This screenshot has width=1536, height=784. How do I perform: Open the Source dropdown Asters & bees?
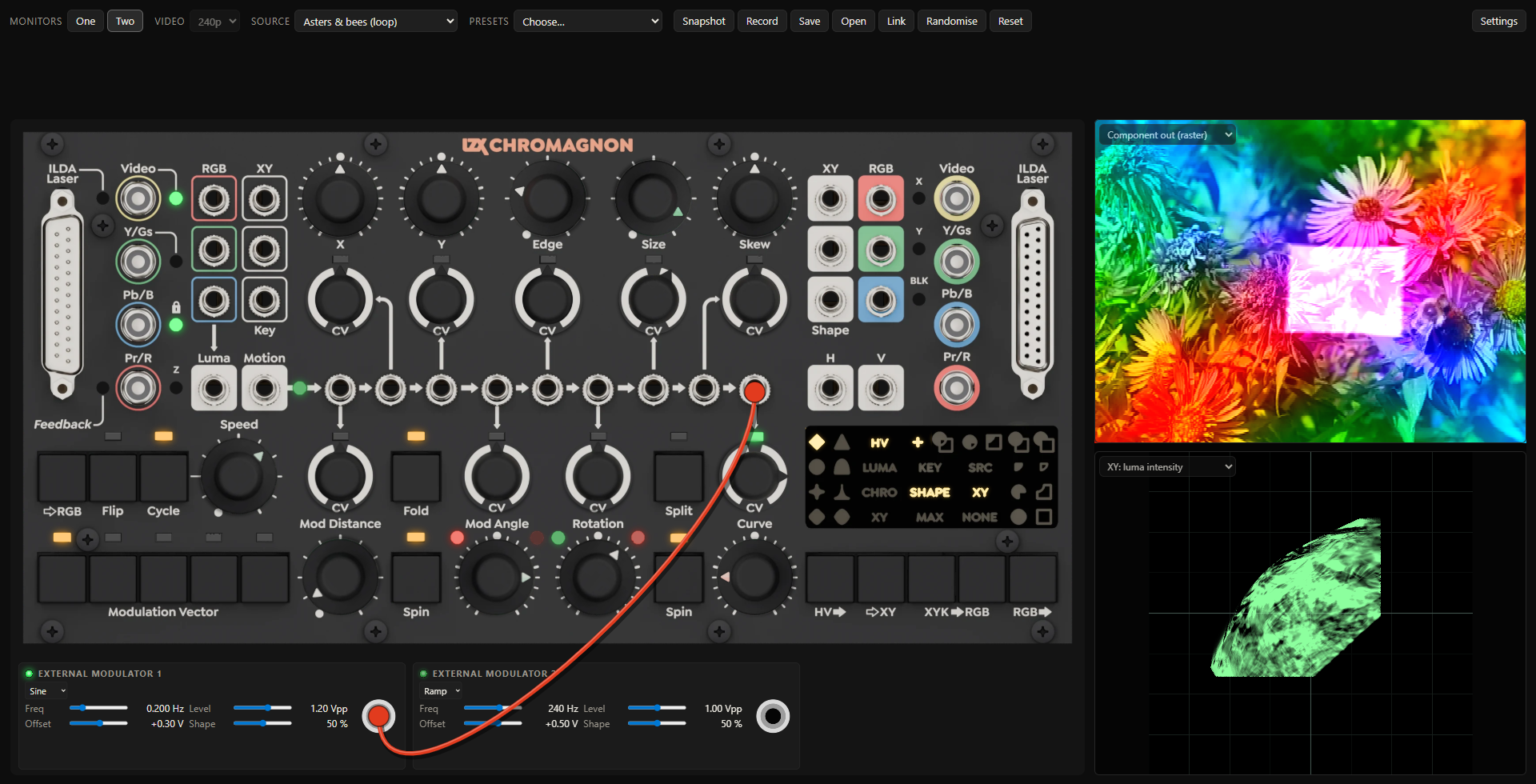pos(376,22)
